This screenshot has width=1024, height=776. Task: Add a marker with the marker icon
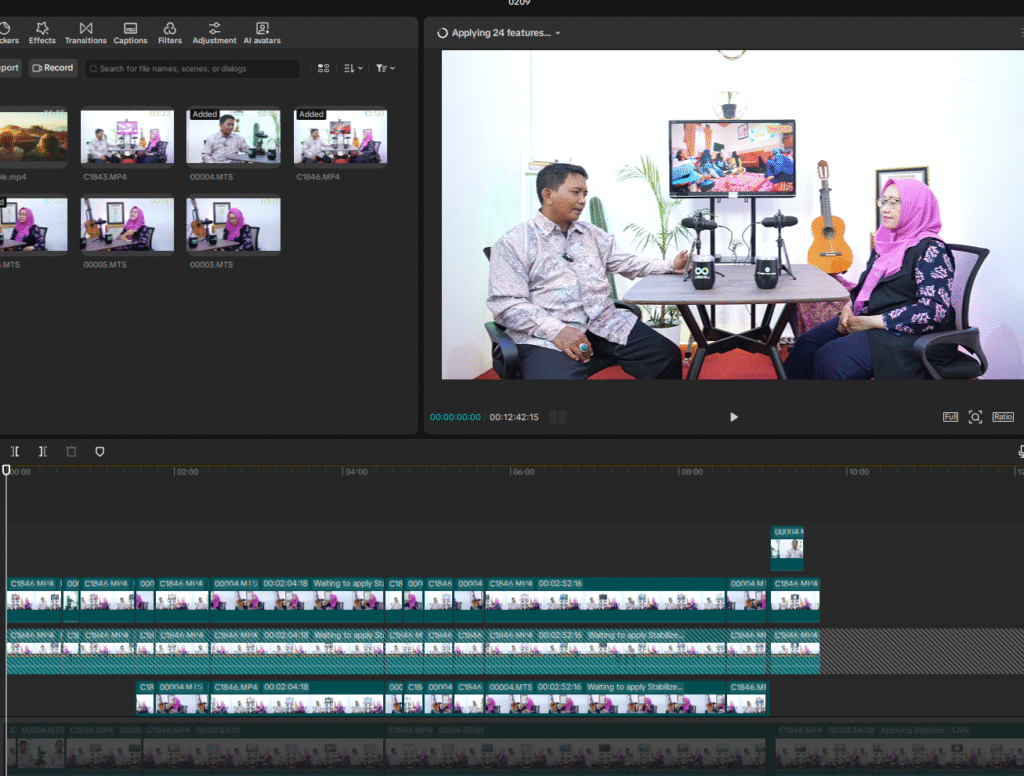coord(99,452)
